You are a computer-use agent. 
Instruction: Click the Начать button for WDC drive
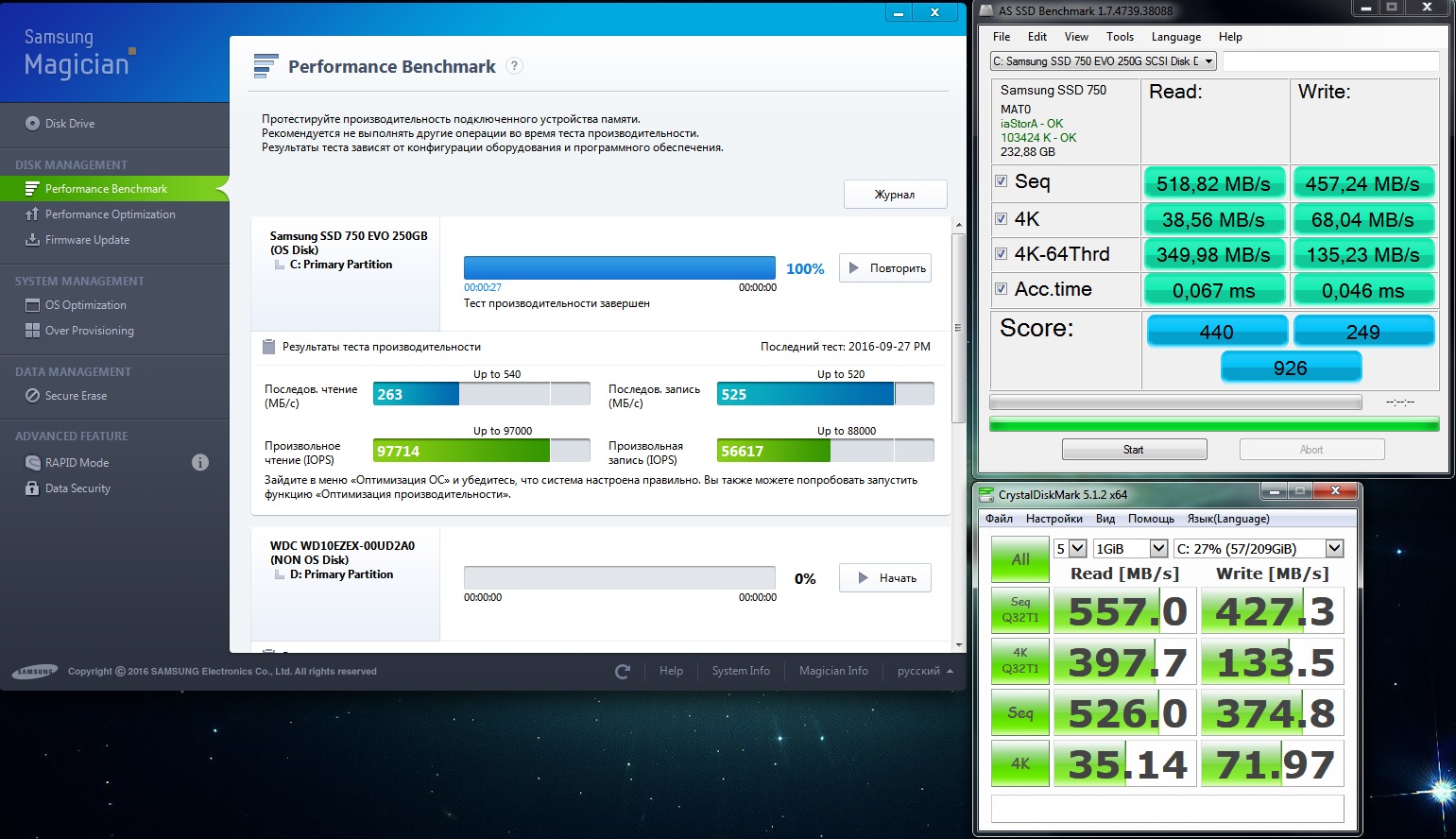tap(885, 578)
